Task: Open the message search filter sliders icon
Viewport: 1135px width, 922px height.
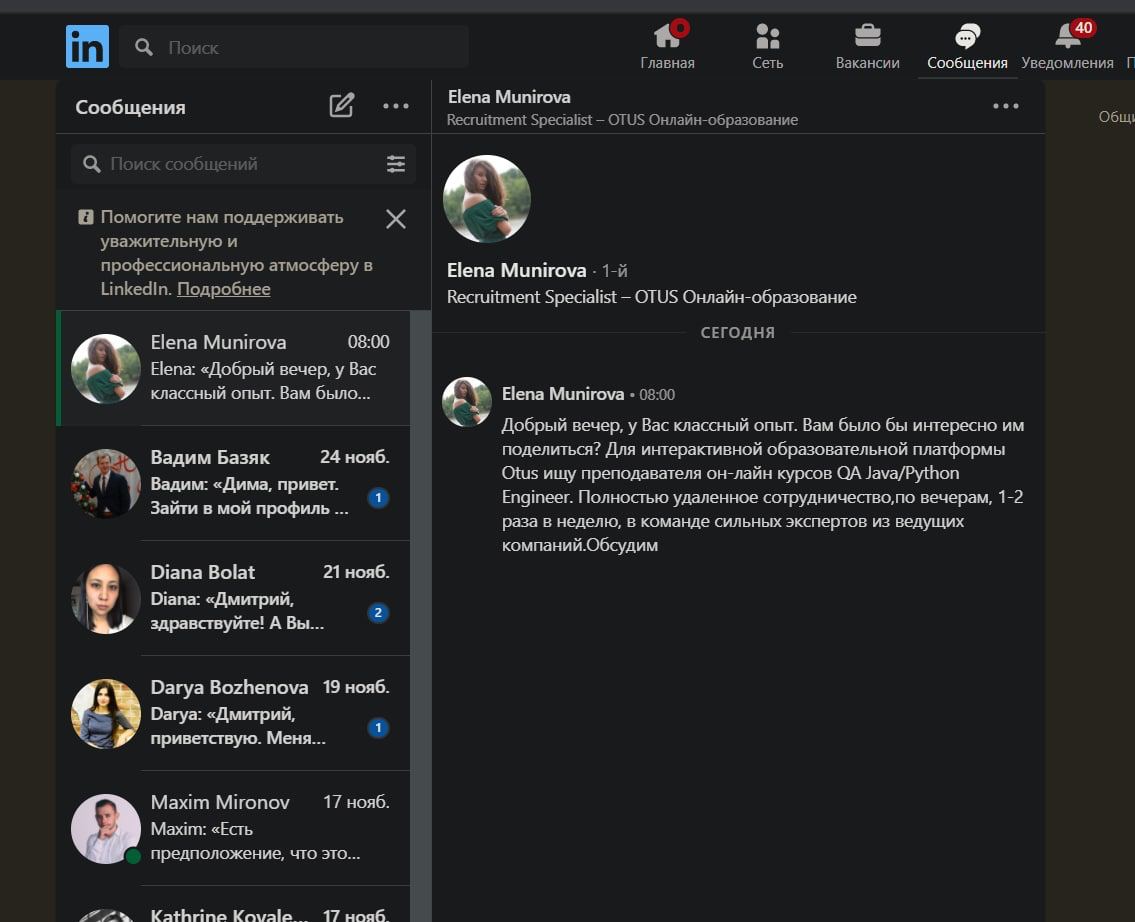Action: coord(395,164)
